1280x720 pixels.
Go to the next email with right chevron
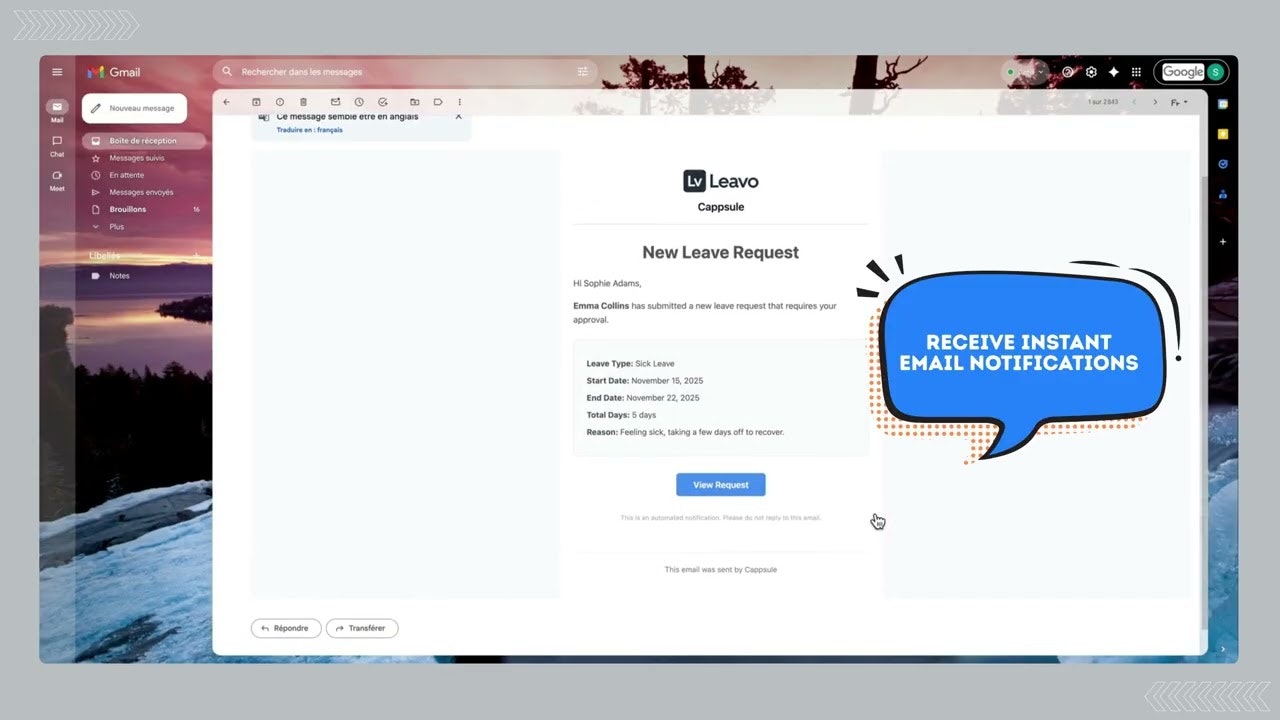[x=1155, y=102]
